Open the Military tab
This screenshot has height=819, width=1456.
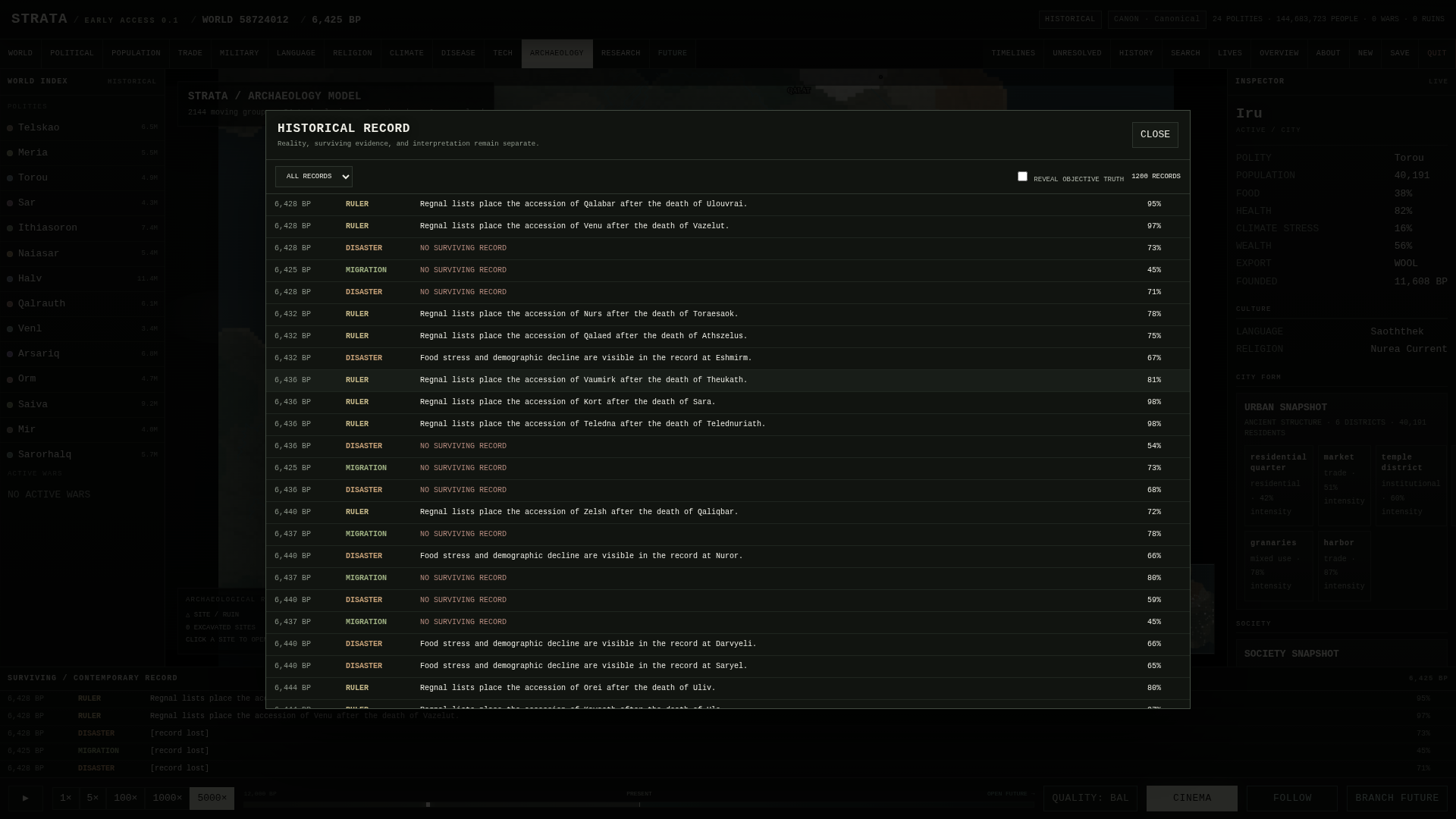(240, 54)
